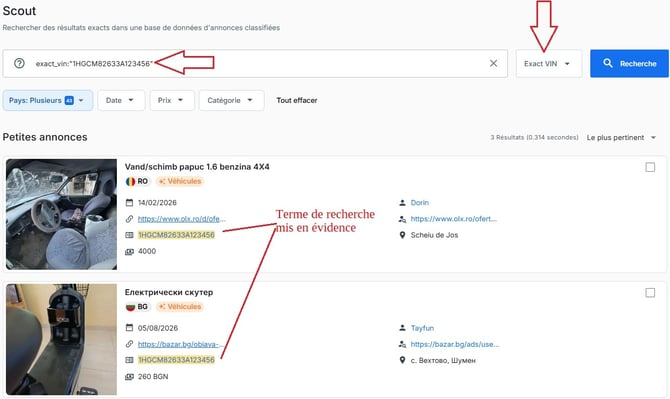
Task: Click the link icon beside olx.ro/d/ofe URL
Action: [129, 219]
